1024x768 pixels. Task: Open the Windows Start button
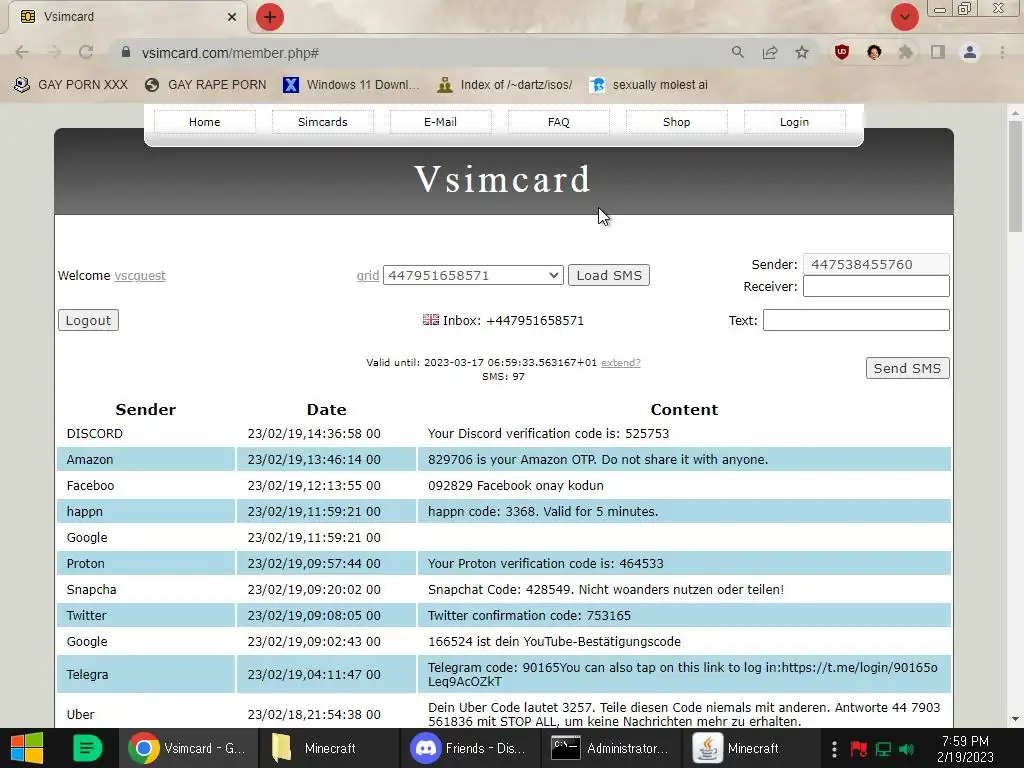27,748
